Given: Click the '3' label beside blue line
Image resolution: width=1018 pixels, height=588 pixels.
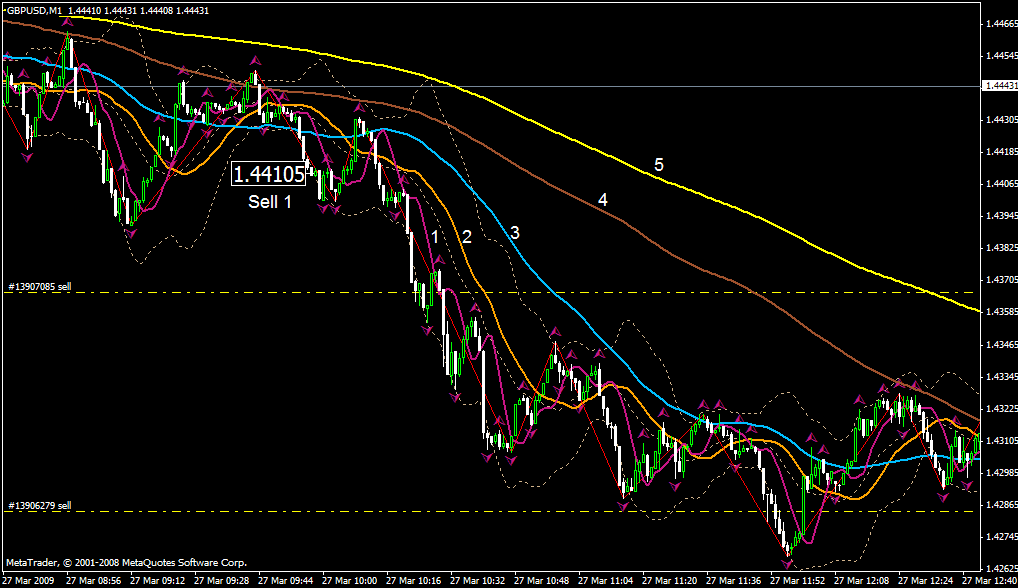Looking at the screenshot, I should (x=514, y=232).
